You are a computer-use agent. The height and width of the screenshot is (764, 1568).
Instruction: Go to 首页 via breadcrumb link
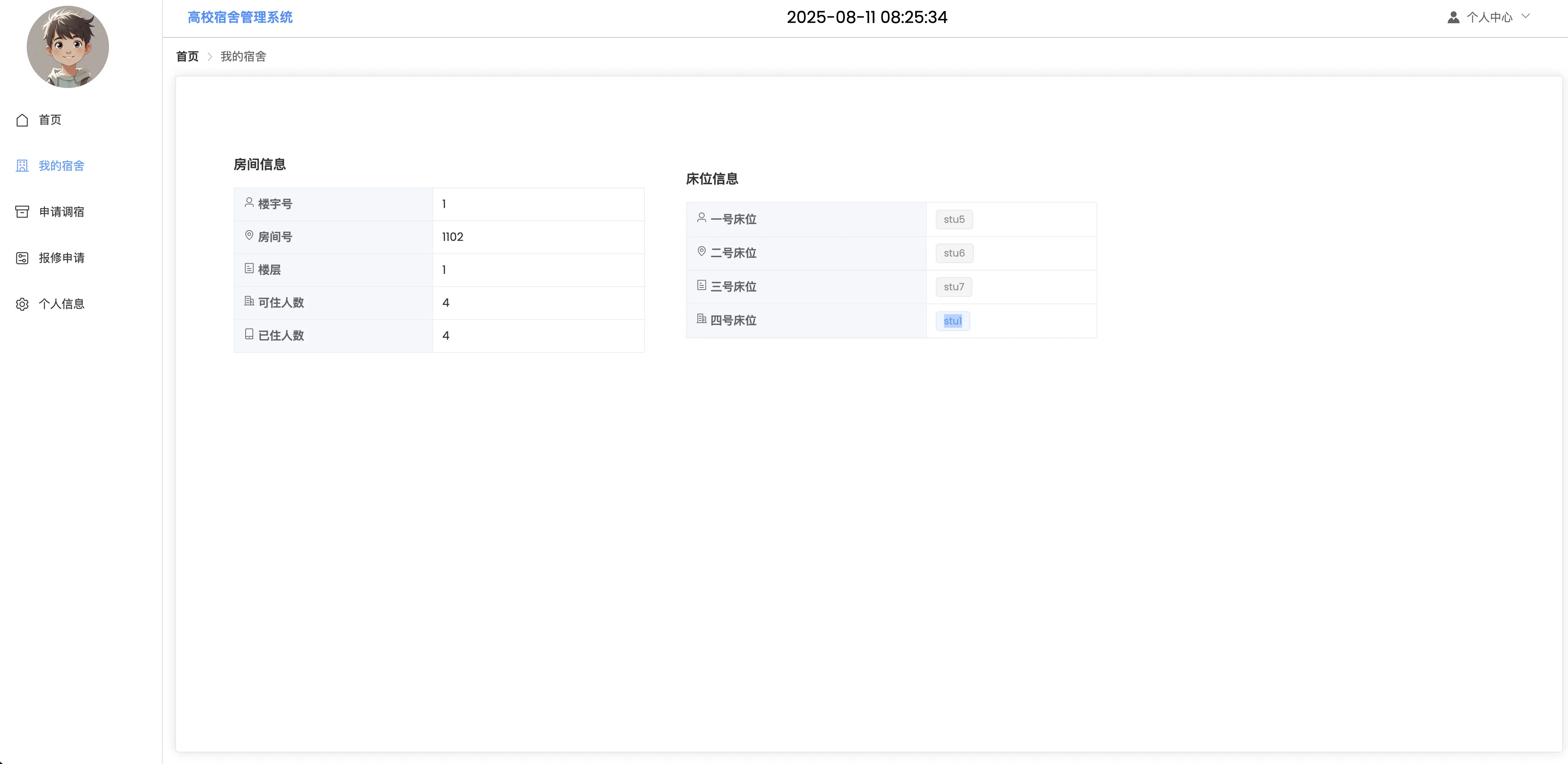click(x=188, y=57)
